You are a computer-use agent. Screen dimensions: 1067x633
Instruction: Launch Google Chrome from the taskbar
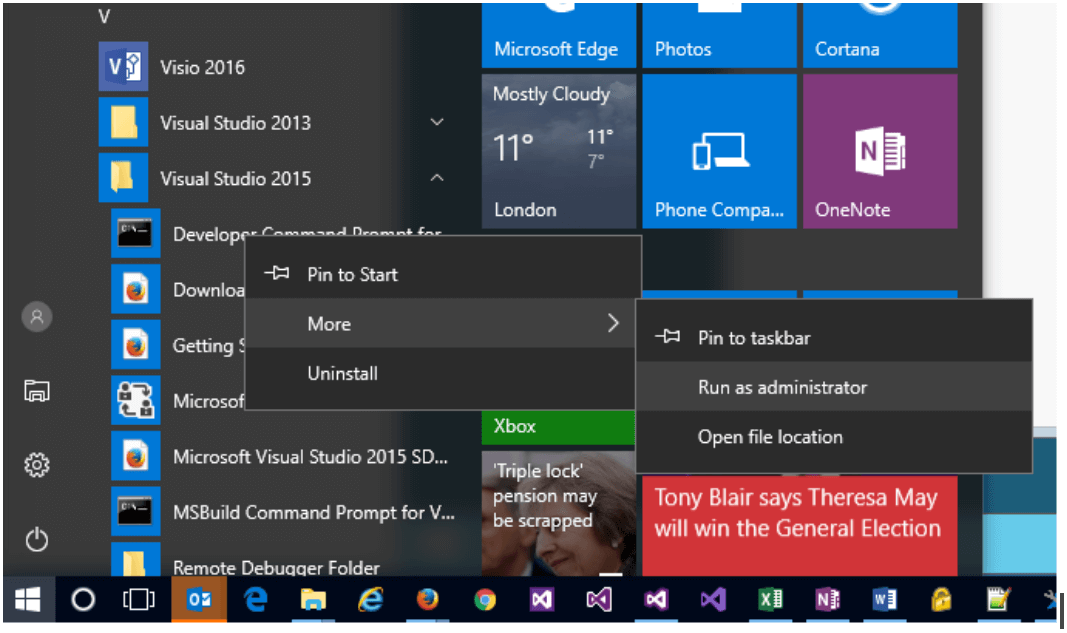[485, 599]
